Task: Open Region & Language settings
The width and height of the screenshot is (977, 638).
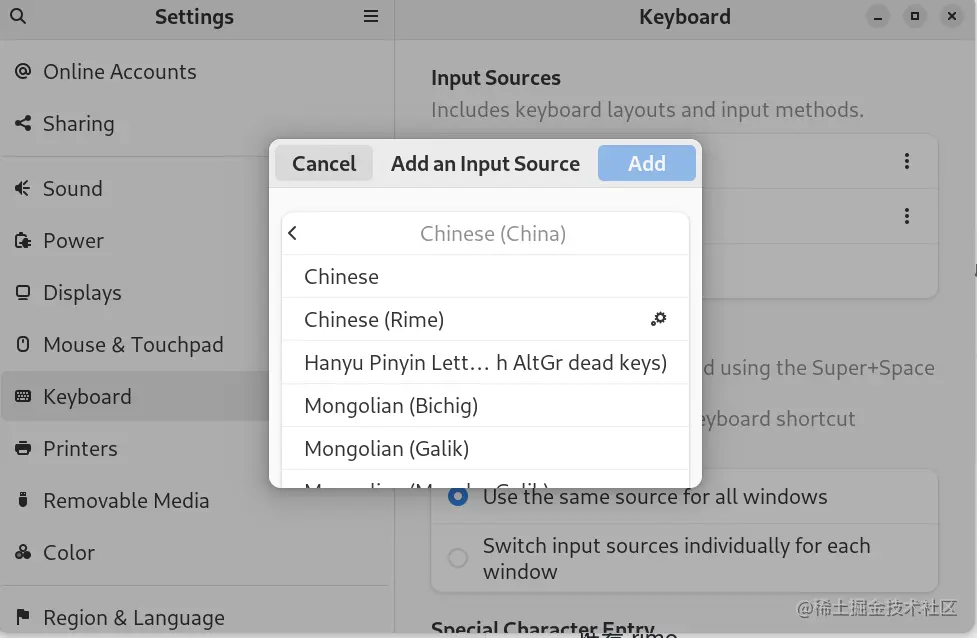Action: click(x=133, y=618)
